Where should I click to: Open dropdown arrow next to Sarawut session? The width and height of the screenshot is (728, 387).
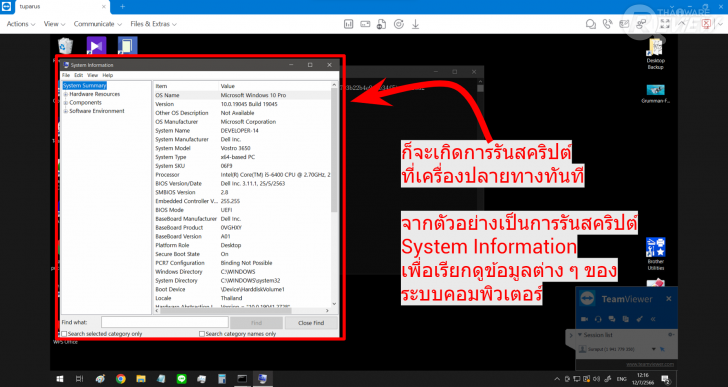pos(654,349)
